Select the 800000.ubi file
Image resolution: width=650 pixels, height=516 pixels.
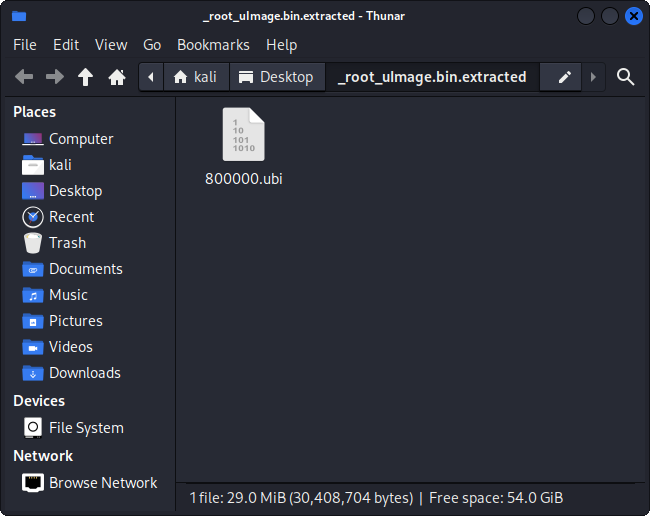point(243,147)
